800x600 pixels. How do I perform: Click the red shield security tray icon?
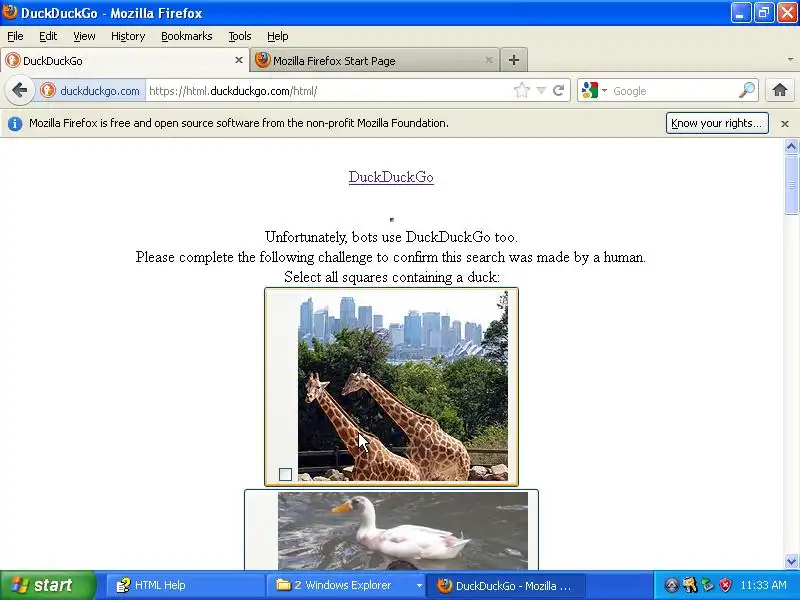(726, 585)
